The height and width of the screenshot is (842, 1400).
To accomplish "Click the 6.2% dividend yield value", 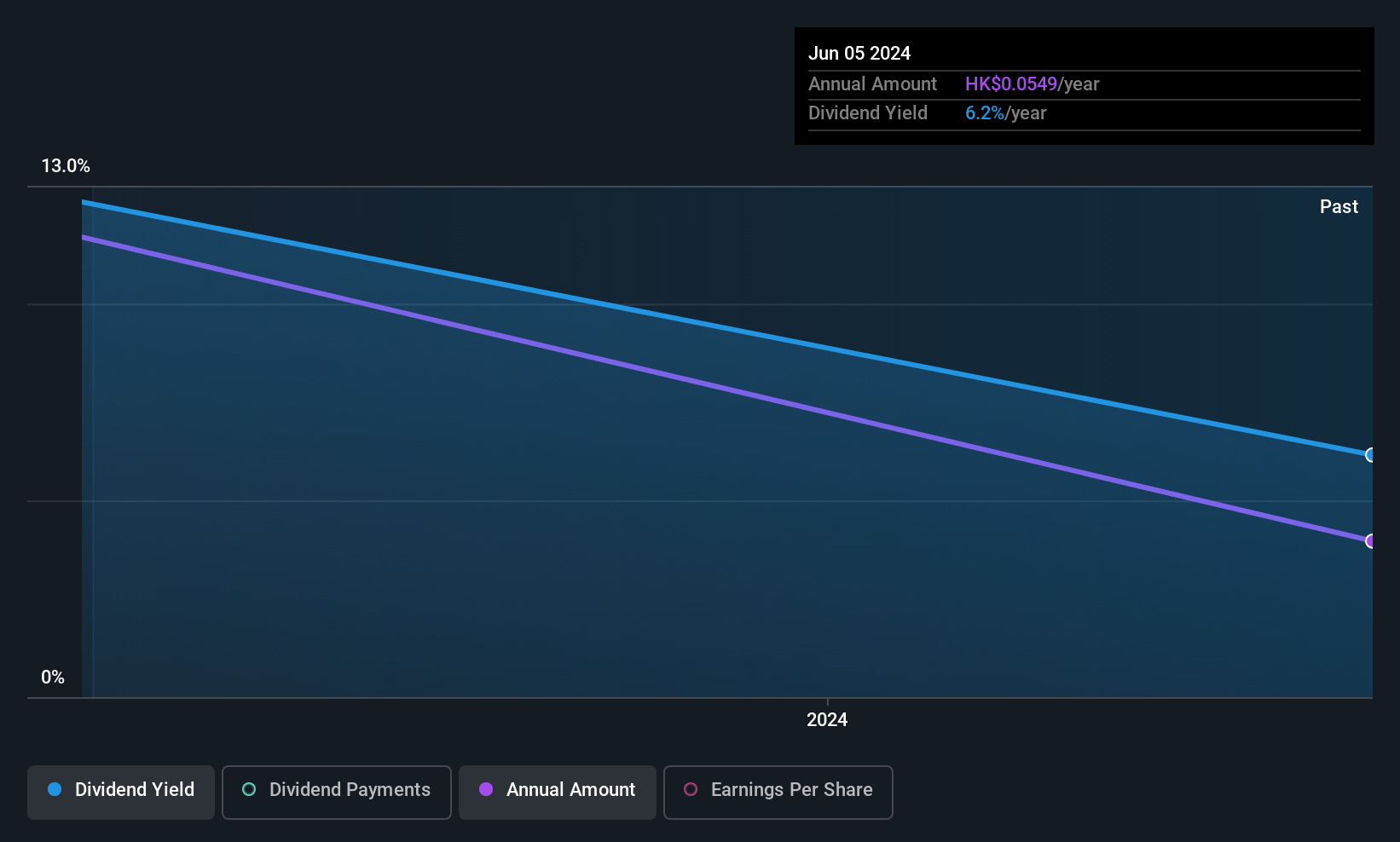I will 985,113.
